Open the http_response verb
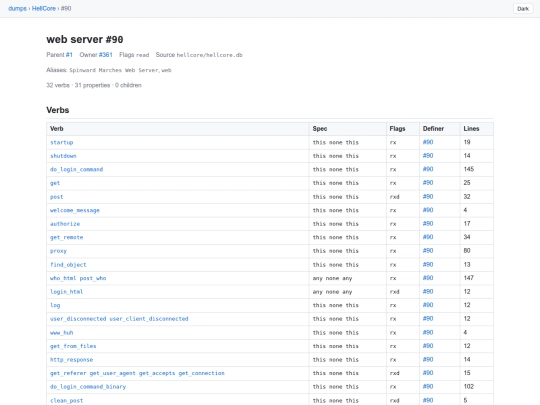The width and height of the screenshot is (540, 405). [72, 360]
